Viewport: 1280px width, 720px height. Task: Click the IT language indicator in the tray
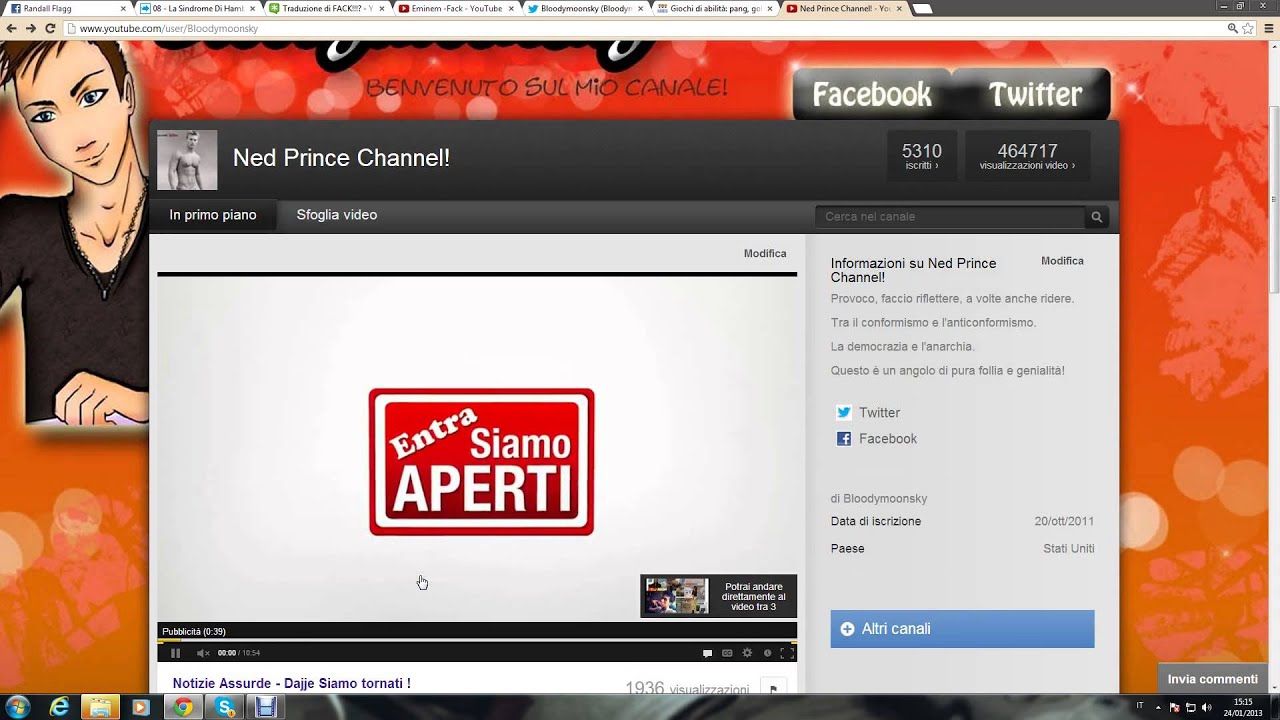1140,706
